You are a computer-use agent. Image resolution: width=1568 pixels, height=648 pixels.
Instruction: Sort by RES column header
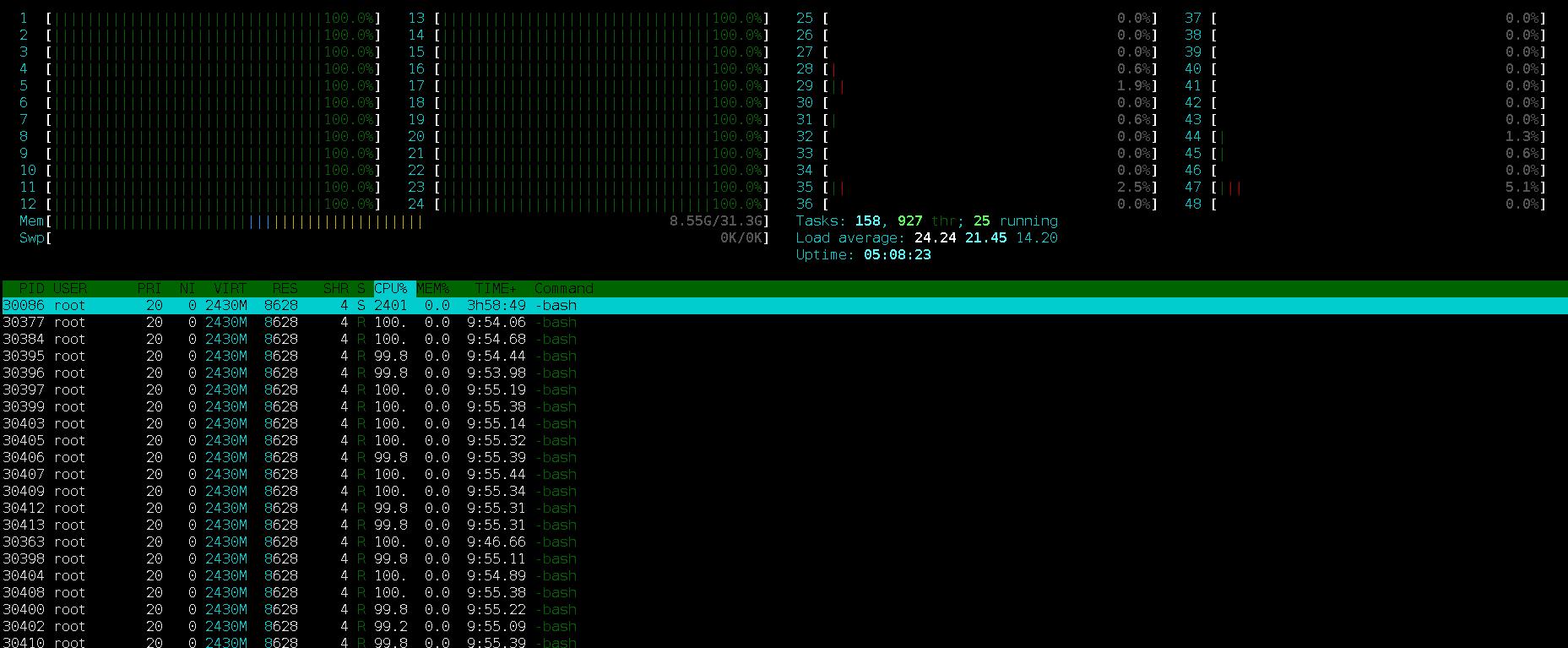pyautogui.click(x=285, y=288)
